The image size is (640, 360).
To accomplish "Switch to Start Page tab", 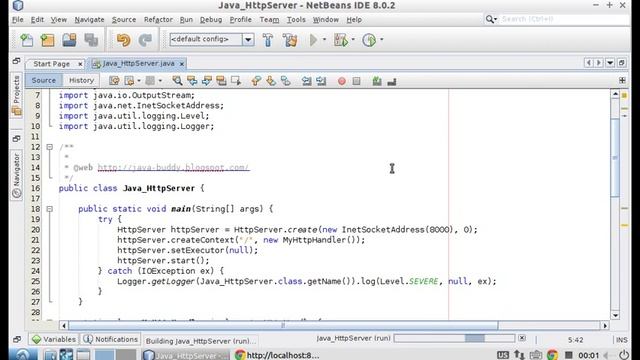I will (51, 64).
